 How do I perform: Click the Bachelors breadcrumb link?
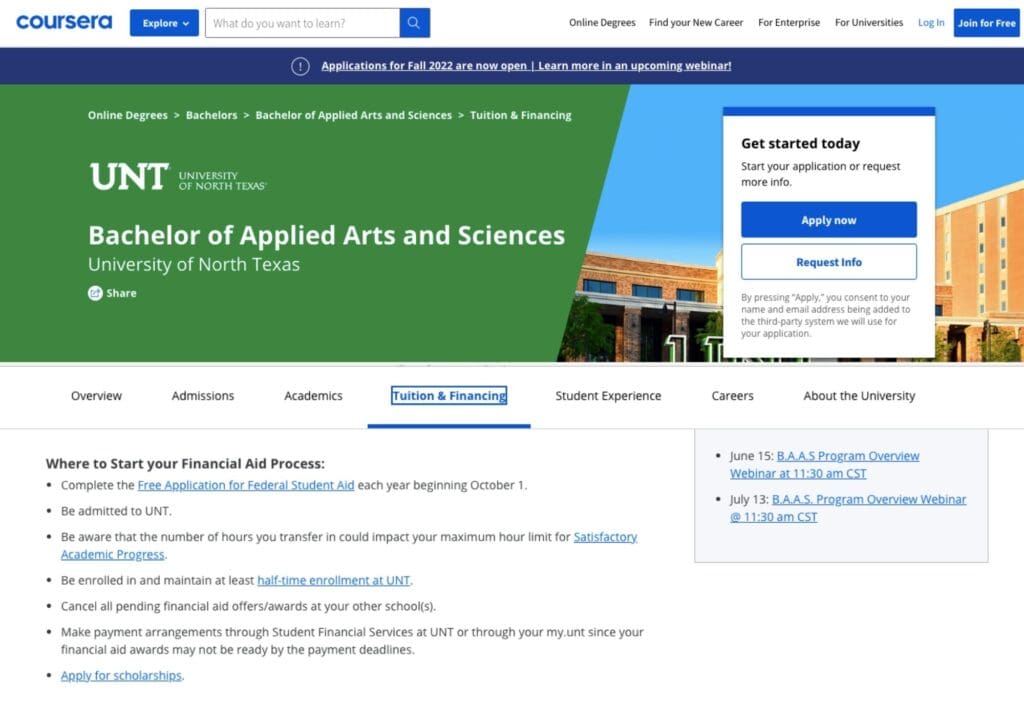(211, 115)
